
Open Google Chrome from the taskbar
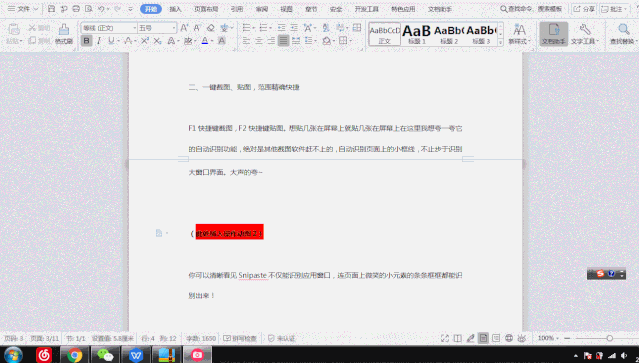pos(75,355)
